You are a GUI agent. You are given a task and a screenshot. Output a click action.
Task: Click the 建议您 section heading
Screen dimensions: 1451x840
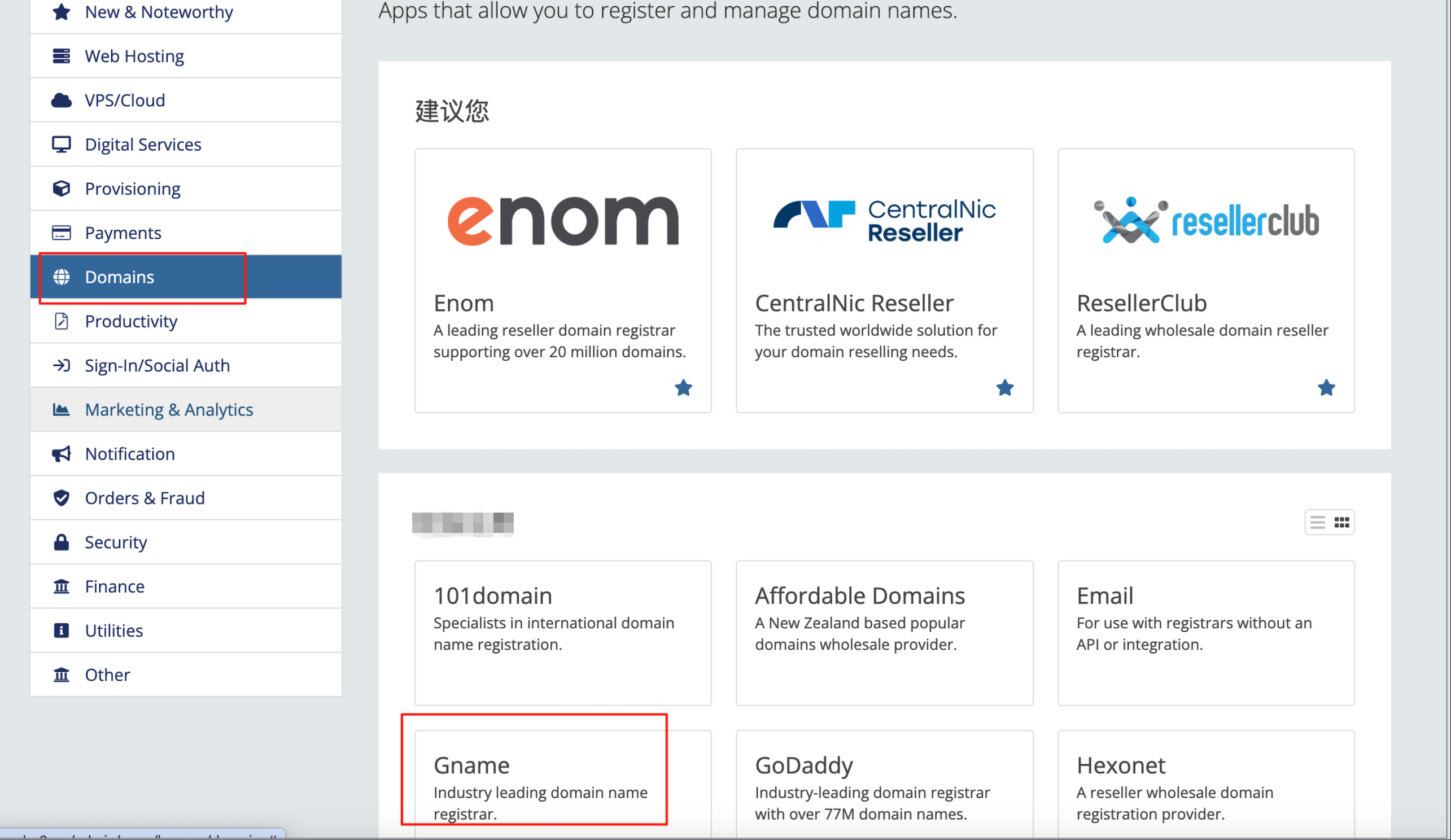452,111
